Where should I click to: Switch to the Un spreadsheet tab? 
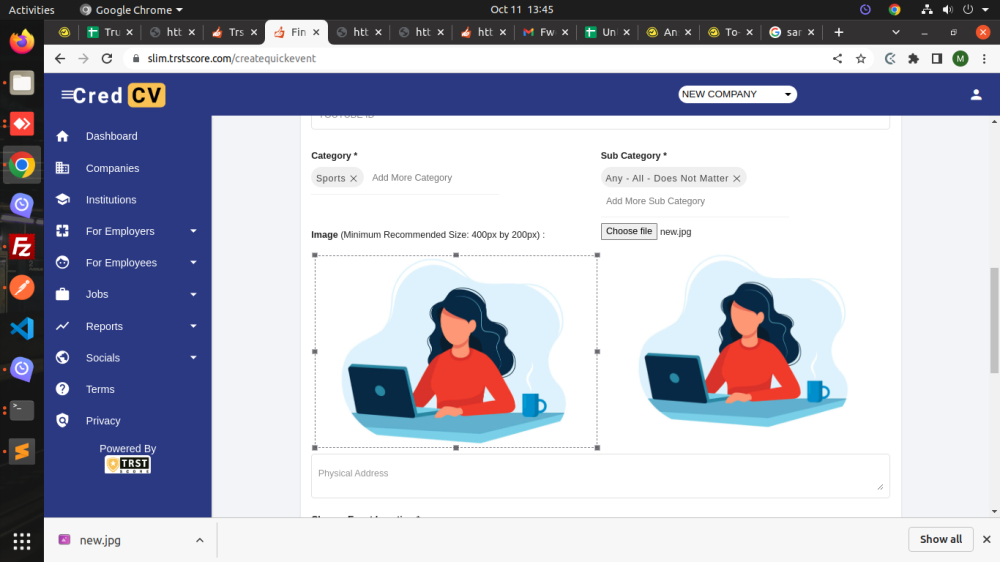607,32
